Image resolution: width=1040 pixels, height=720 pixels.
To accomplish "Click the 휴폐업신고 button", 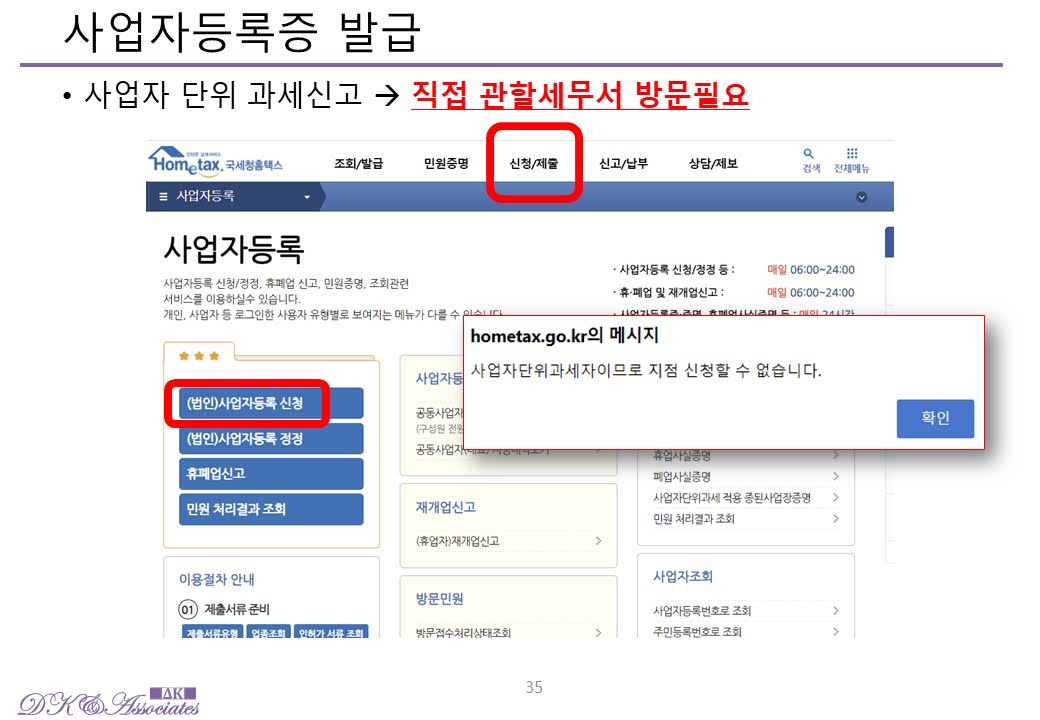I will coord(271,473).
